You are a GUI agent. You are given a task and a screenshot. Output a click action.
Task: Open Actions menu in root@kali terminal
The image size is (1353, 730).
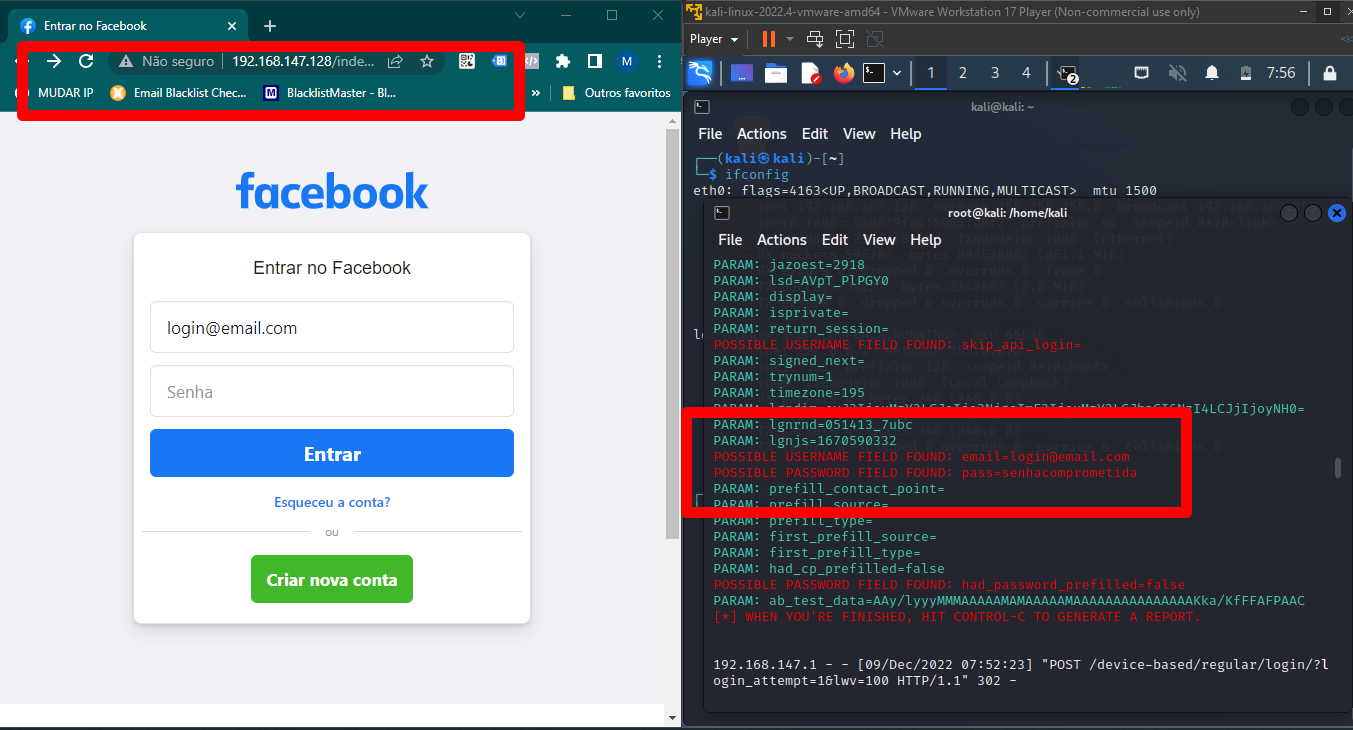pyautogui.click(x=782, y=240)
